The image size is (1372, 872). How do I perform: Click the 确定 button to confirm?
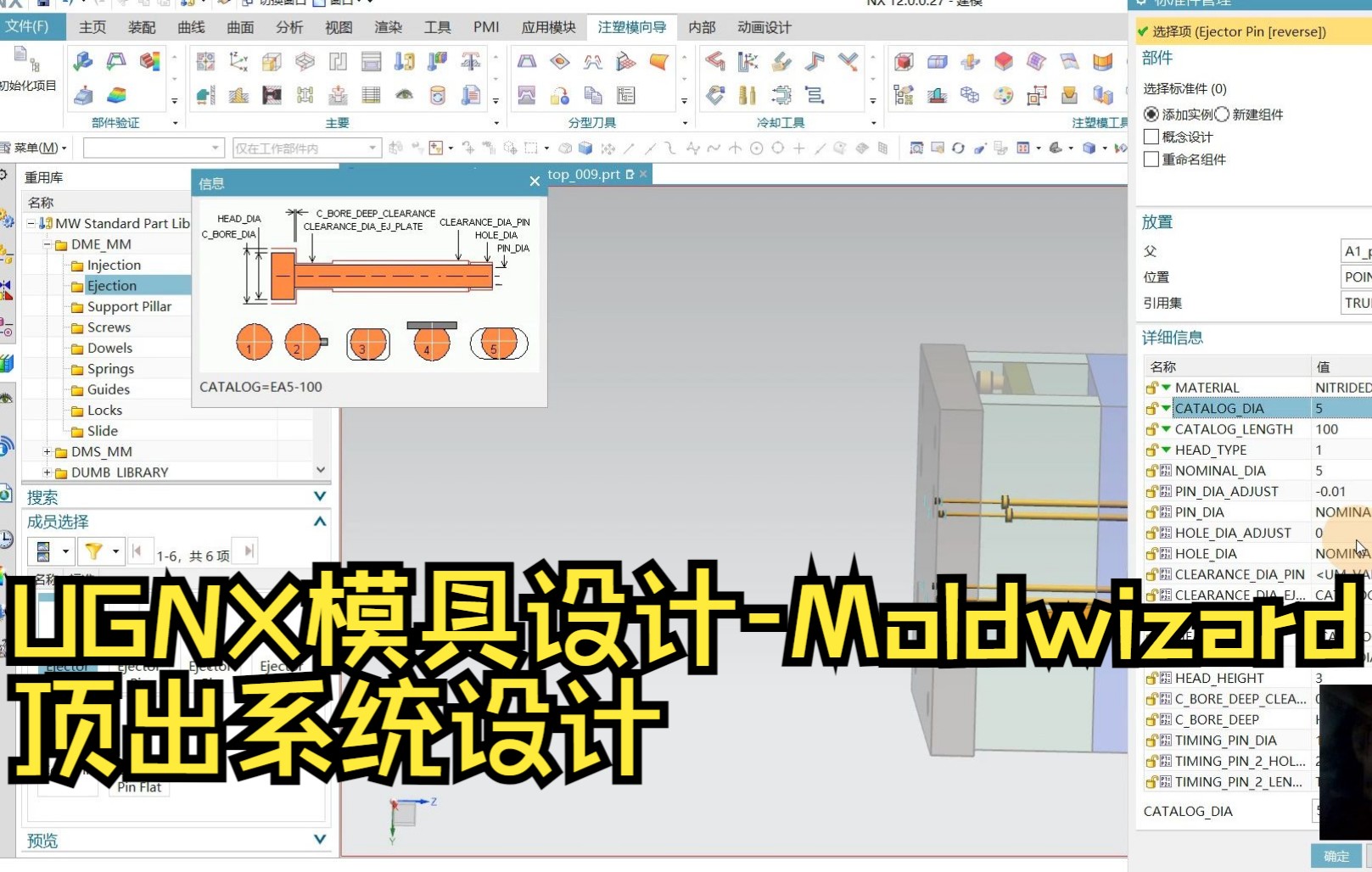(1337, 856)
